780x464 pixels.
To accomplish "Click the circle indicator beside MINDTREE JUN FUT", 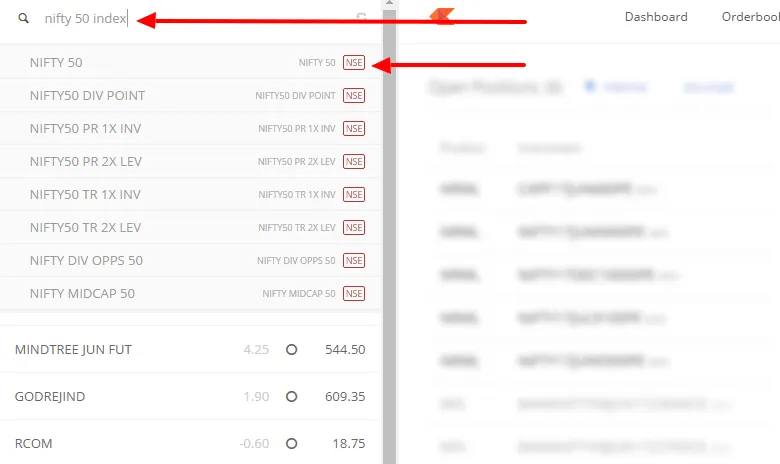I will coord(292,350).
